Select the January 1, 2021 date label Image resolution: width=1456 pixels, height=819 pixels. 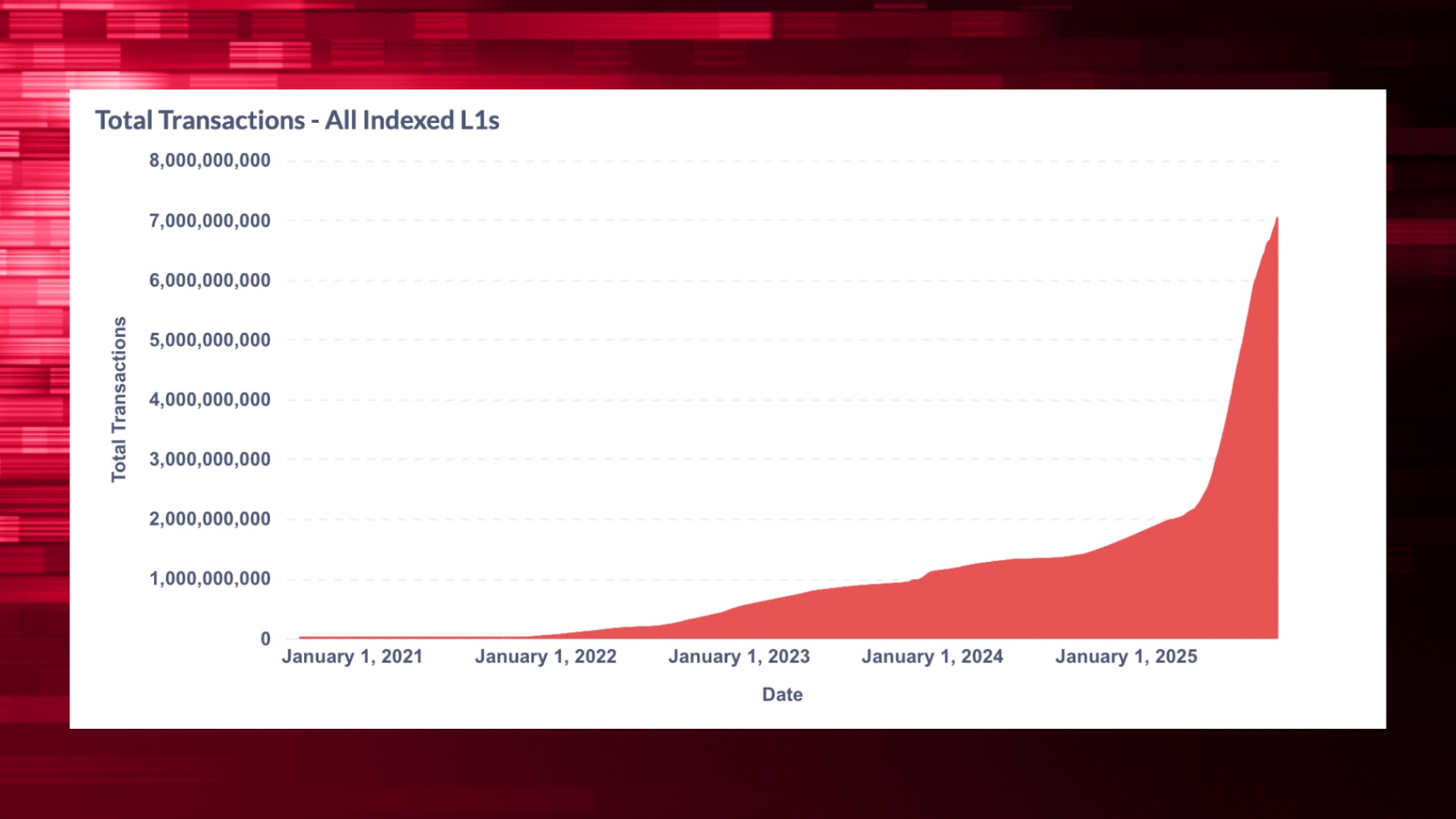(x=352, y=657)
